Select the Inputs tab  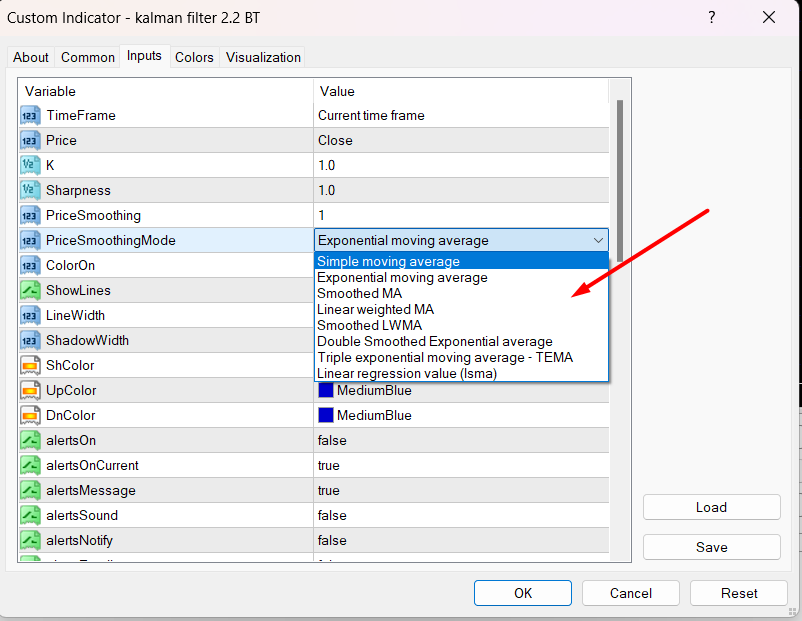point(144,56)
